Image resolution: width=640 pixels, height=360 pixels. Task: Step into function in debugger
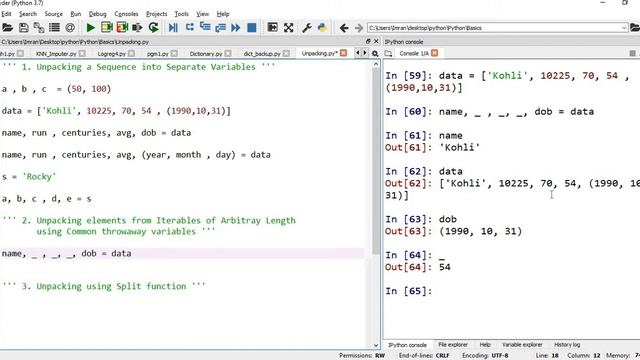tap(205, 28)
